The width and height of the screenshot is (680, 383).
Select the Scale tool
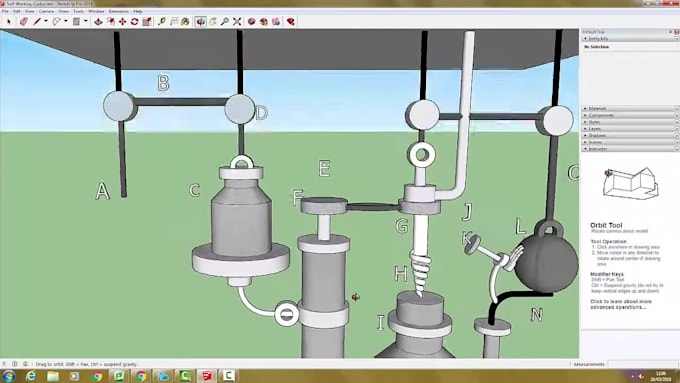point(147,21)
